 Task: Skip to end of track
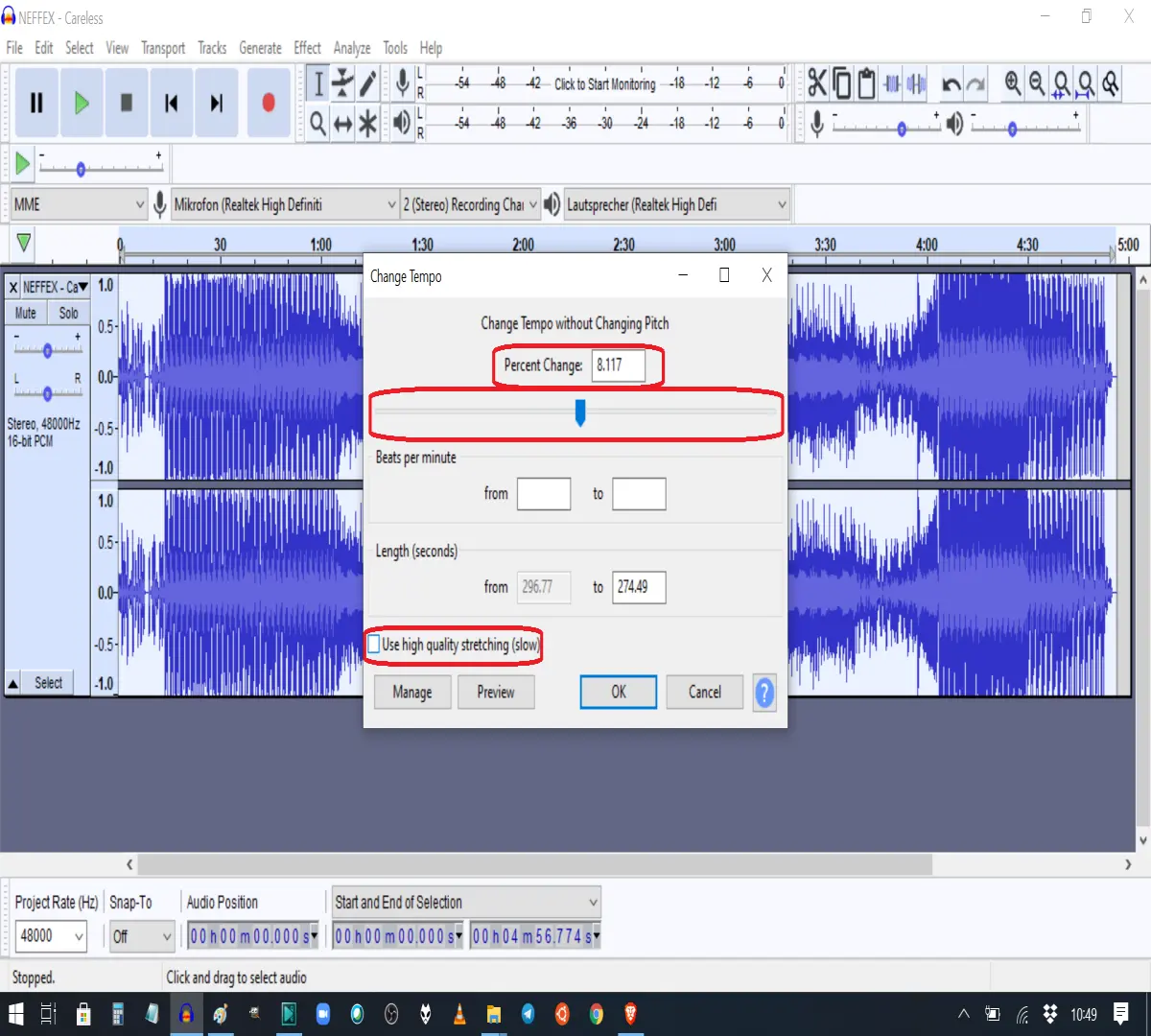pos(217,103)
